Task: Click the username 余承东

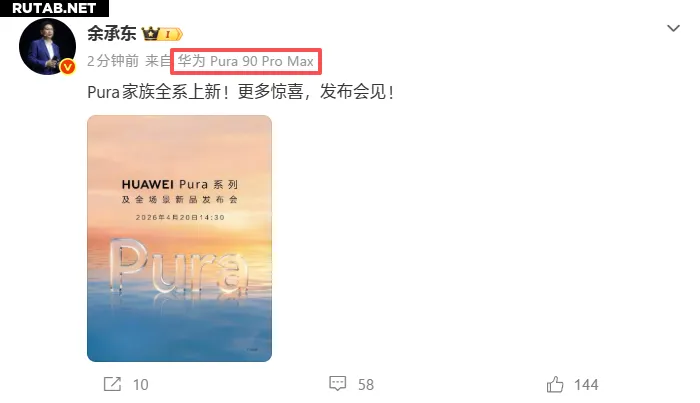Action: click(112, 33)
